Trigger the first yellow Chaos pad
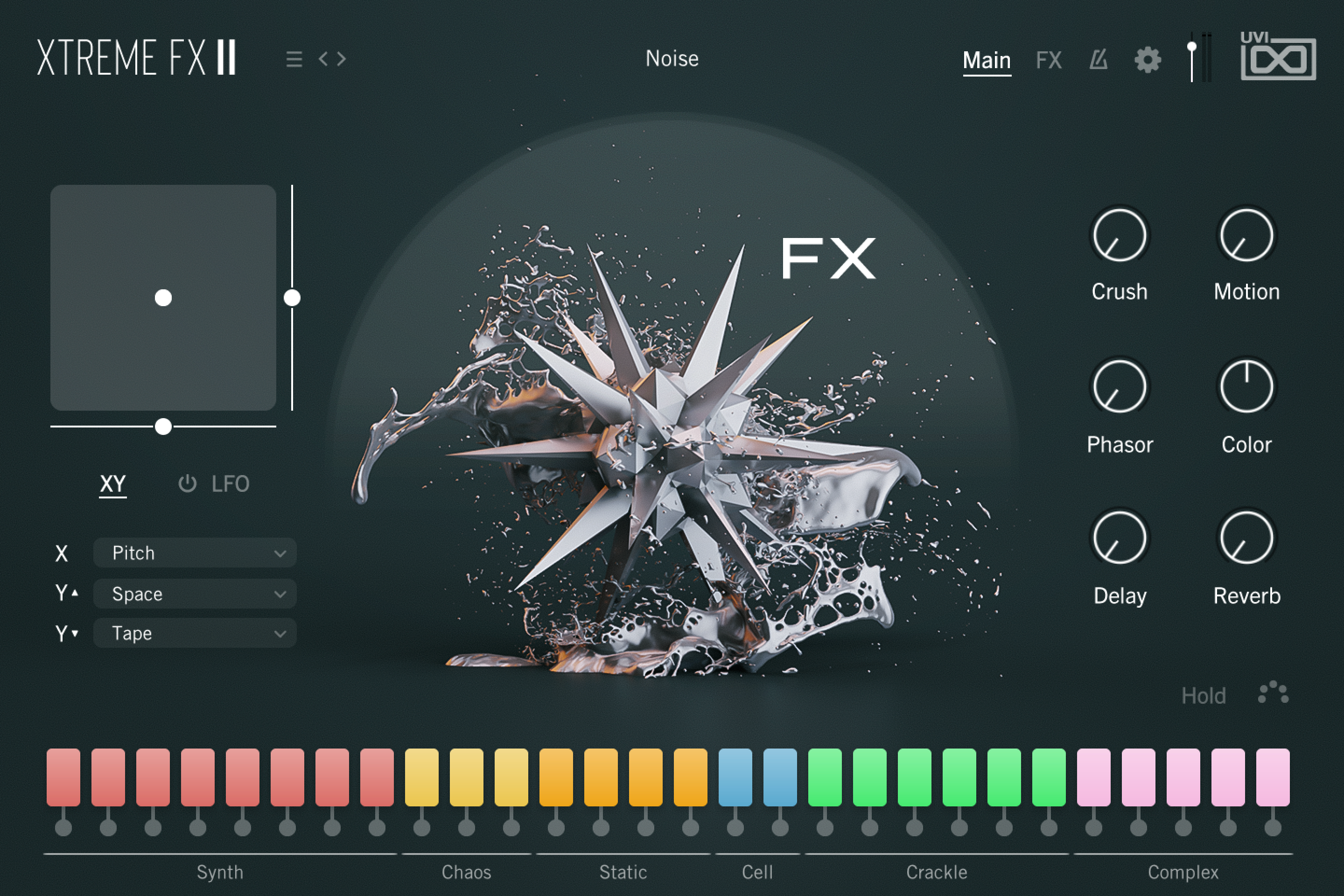 pyautogui.click(x=422, y=777)
